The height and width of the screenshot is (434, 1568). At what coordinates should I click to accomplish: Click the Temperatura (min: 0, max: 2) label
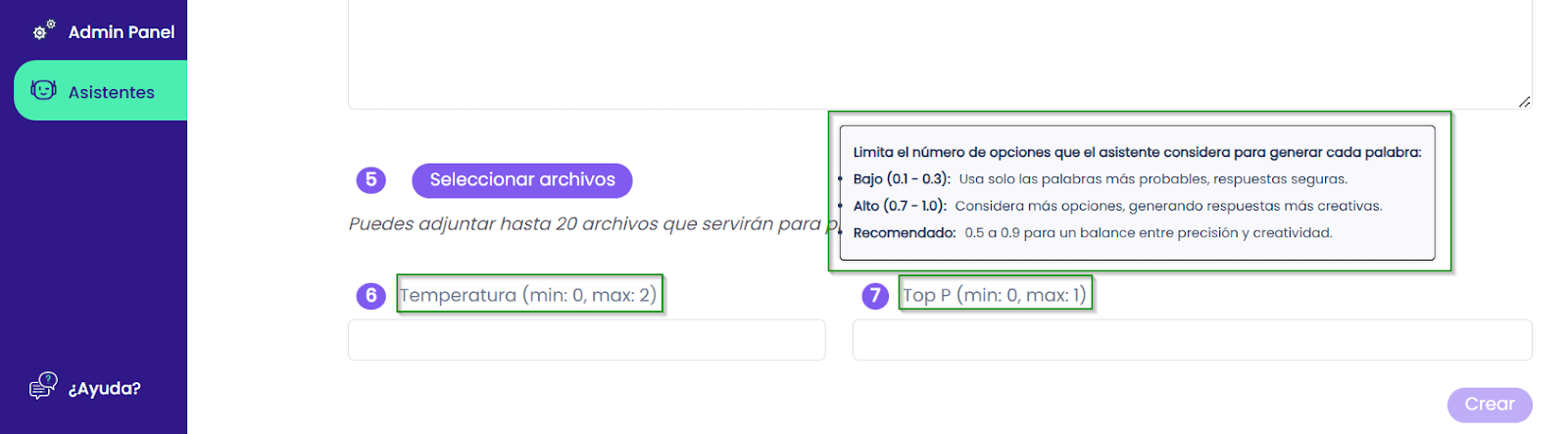point(528,295)
